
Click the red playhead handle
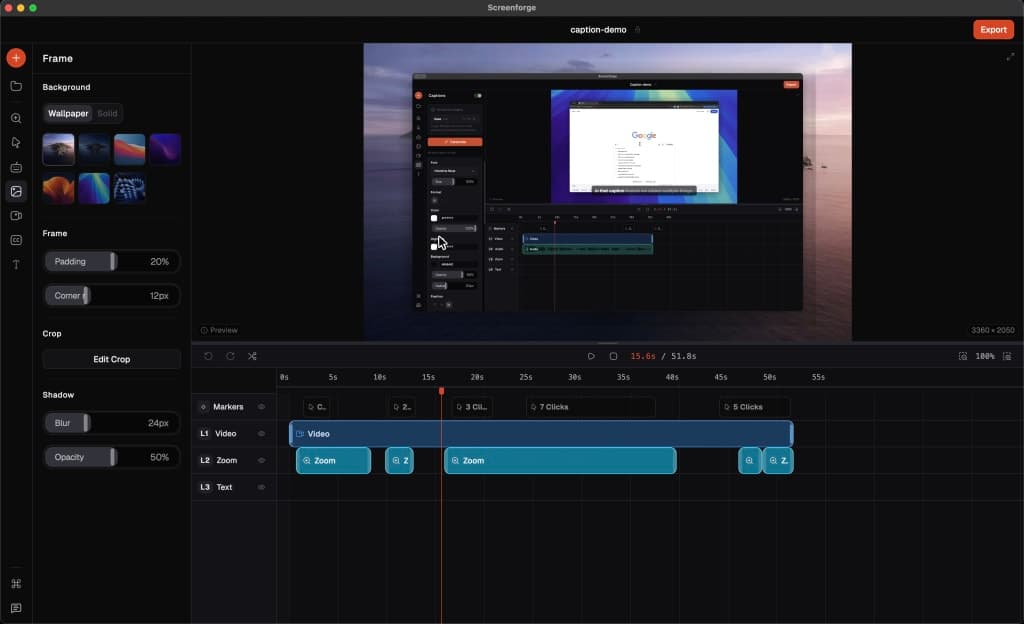coord(441,390)
